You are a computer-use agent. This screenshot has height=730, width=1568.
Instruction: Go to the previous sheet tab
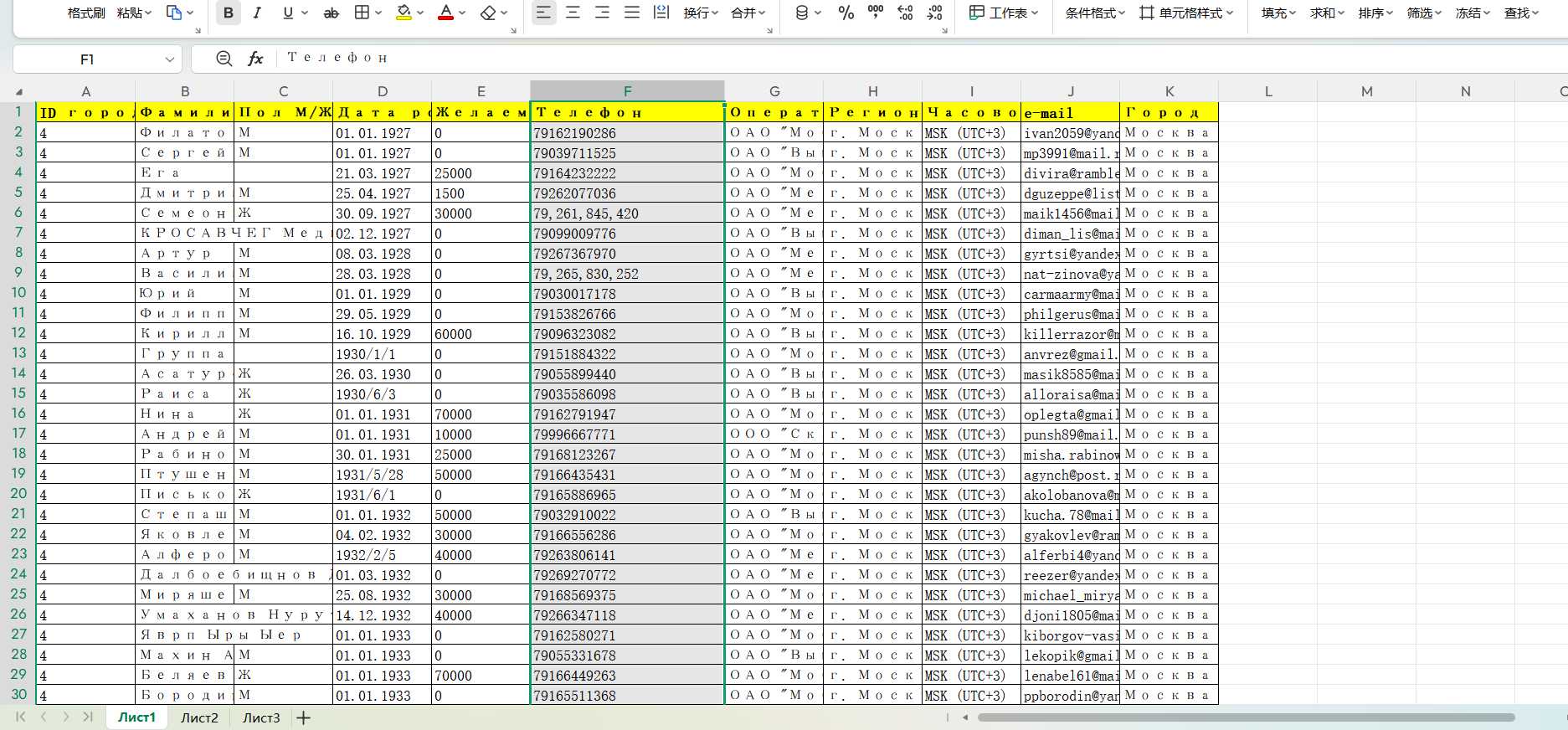[x=44, y=717]
